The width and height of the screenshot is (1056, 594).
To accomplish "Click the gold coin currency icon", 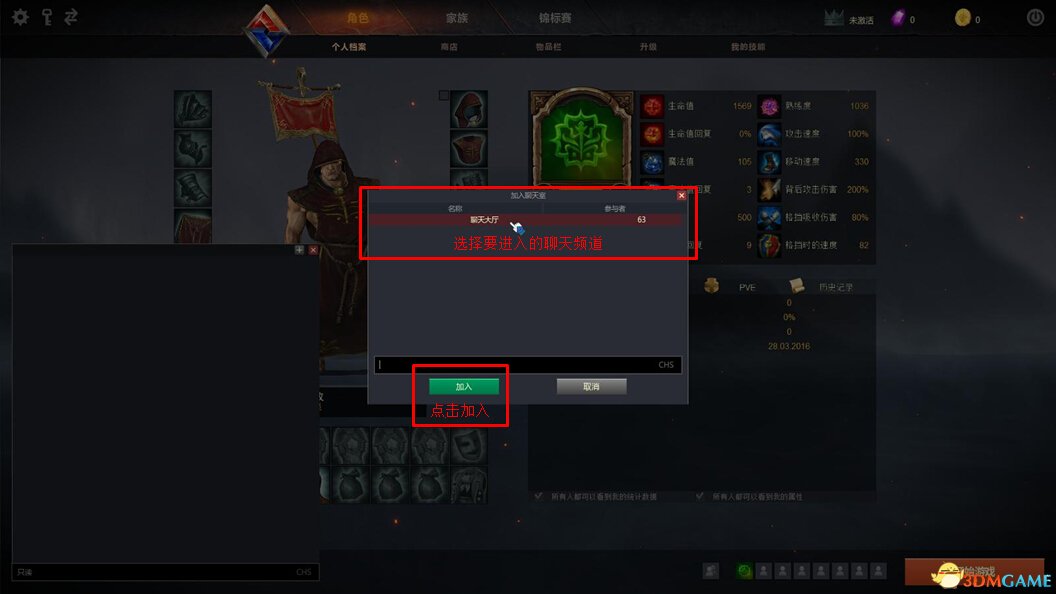I will [962, 18].
